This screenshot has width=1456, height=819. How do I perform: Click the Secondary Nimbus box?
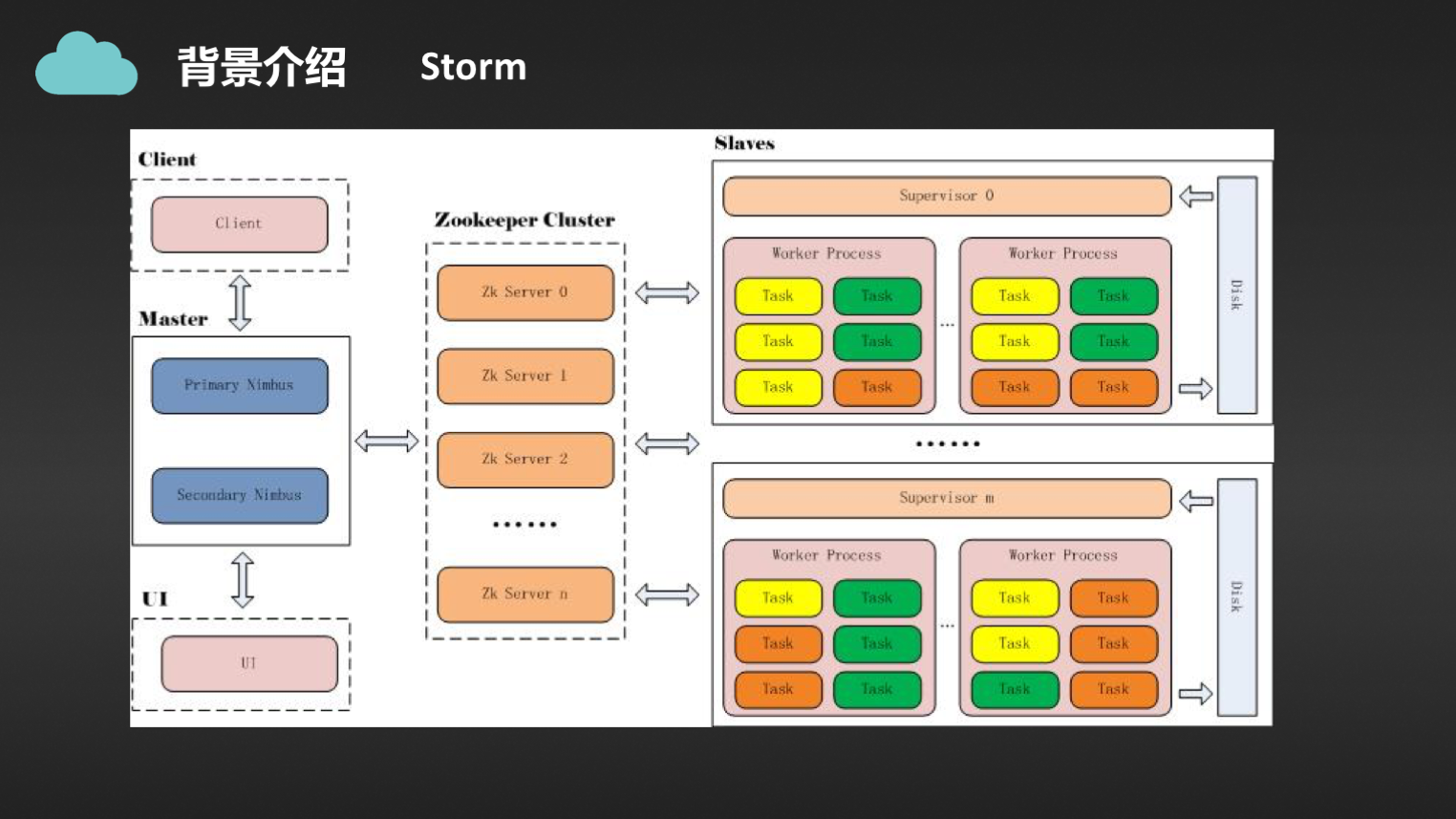(x=240, y=496)
